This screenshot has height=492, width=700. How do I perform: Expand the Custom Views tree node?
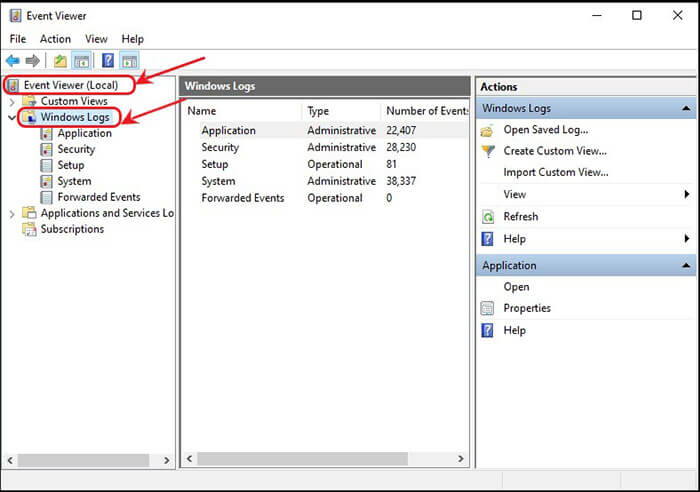click(12, 102)
